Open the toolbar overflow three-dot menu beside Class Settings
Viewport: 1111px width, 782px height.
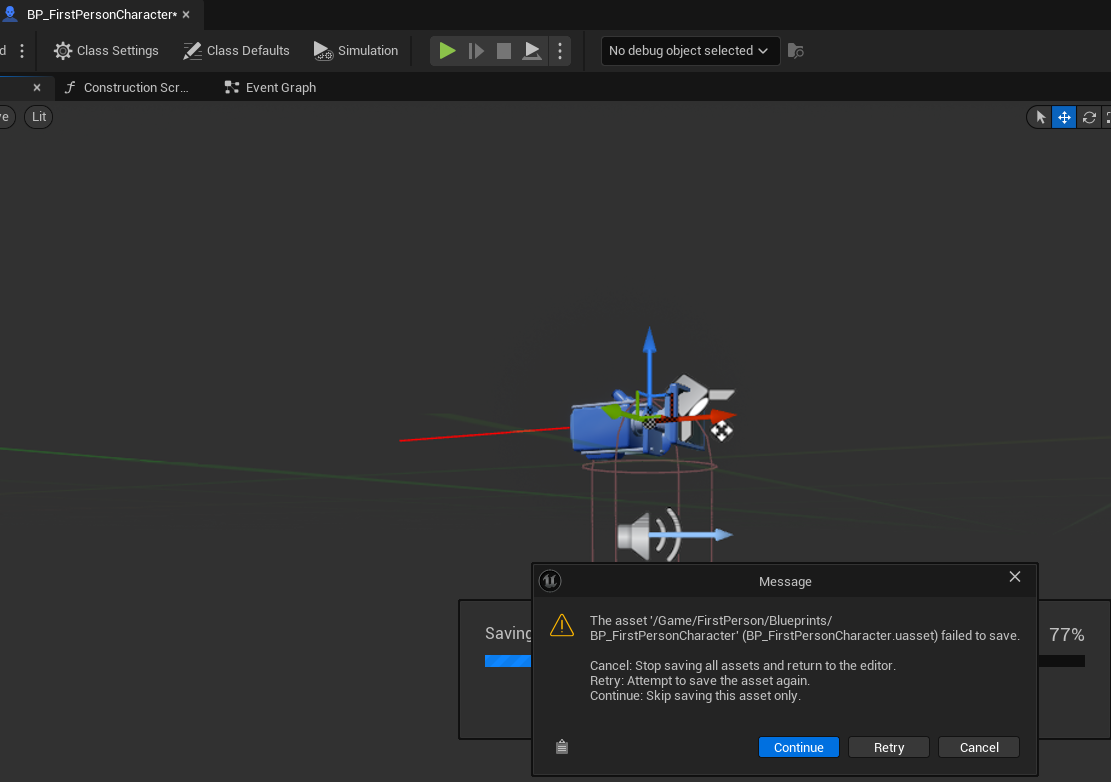[x=23, y=51]
